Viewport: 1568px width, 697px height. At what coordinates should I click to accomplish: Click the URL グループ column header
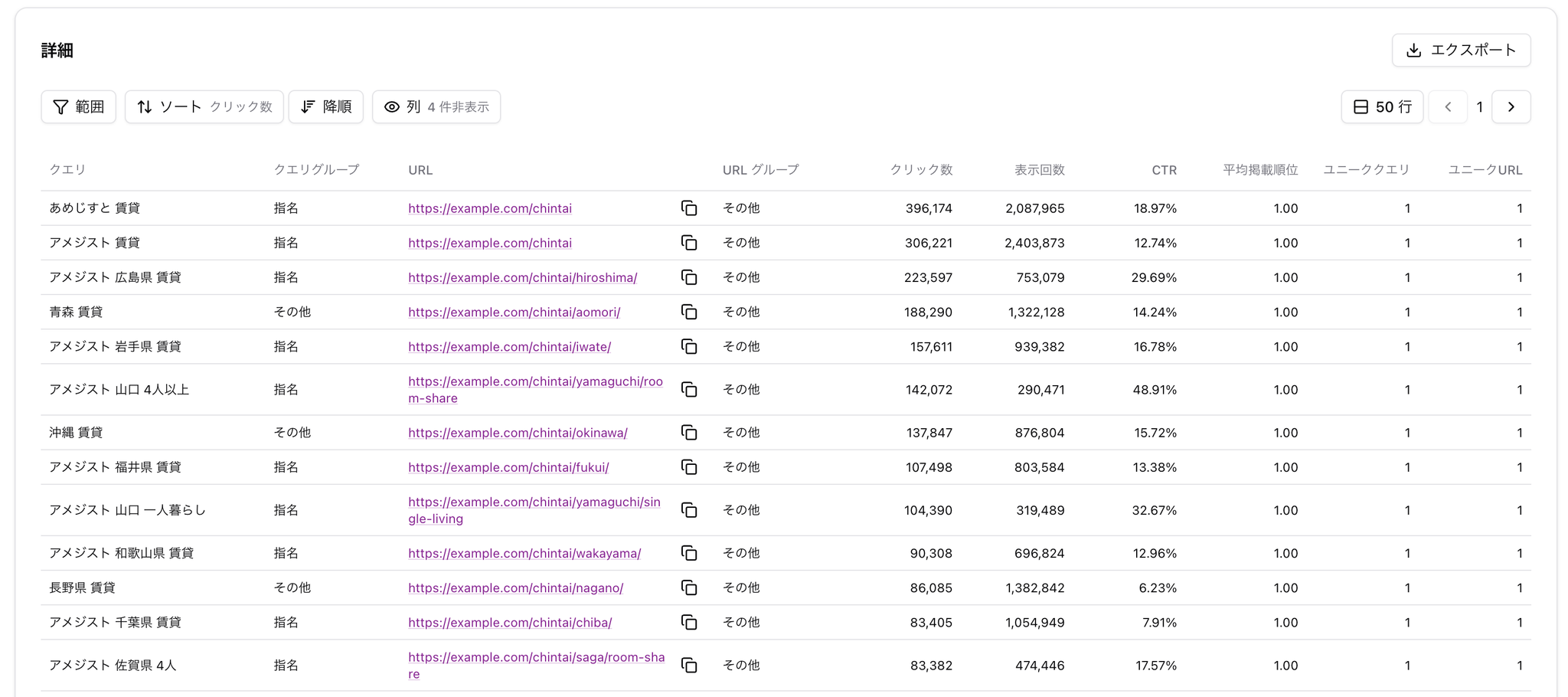pyautogui.click(x=760, y=169)
